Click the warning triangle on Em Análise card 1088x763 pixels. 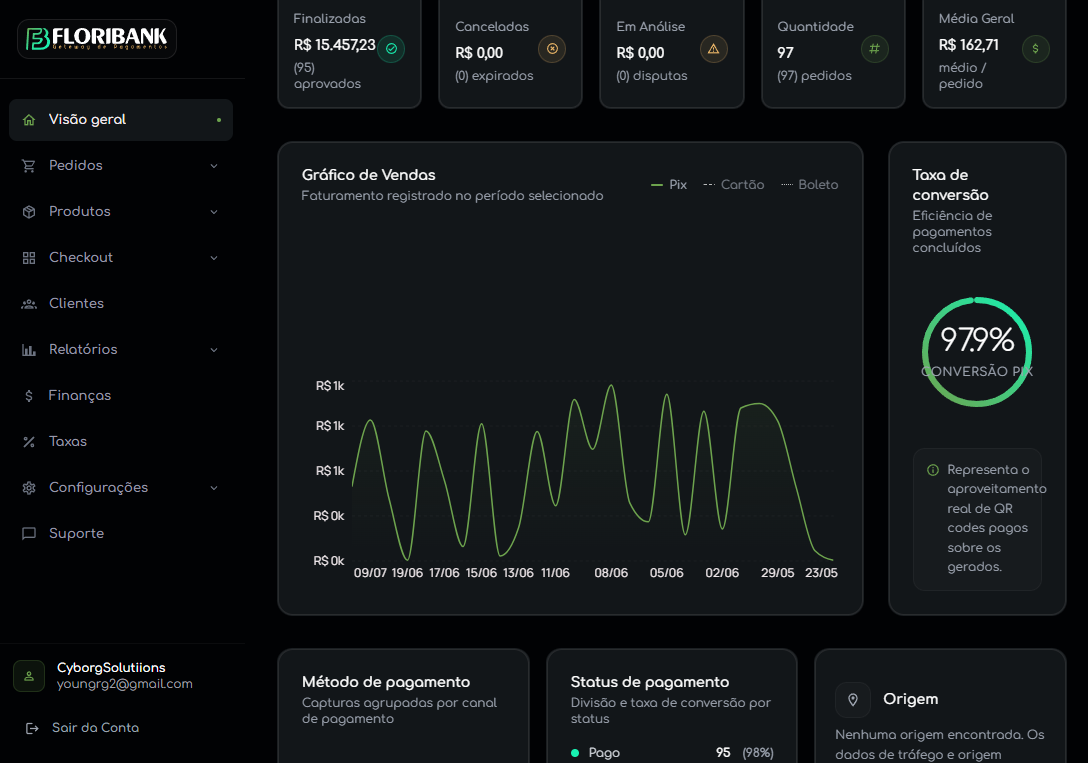713,49
